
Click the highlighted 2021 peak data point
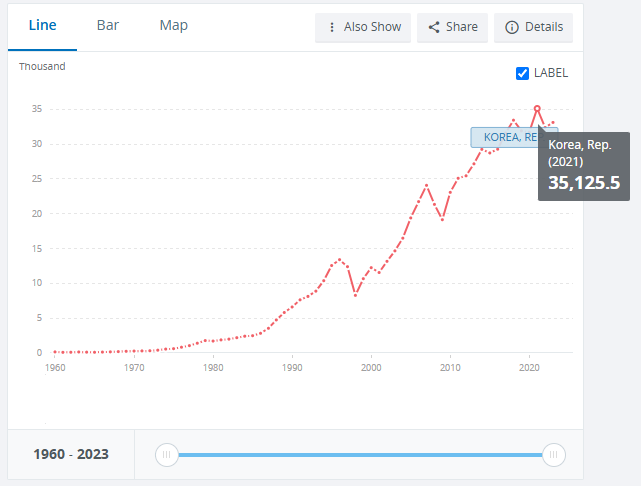point(537,108)
